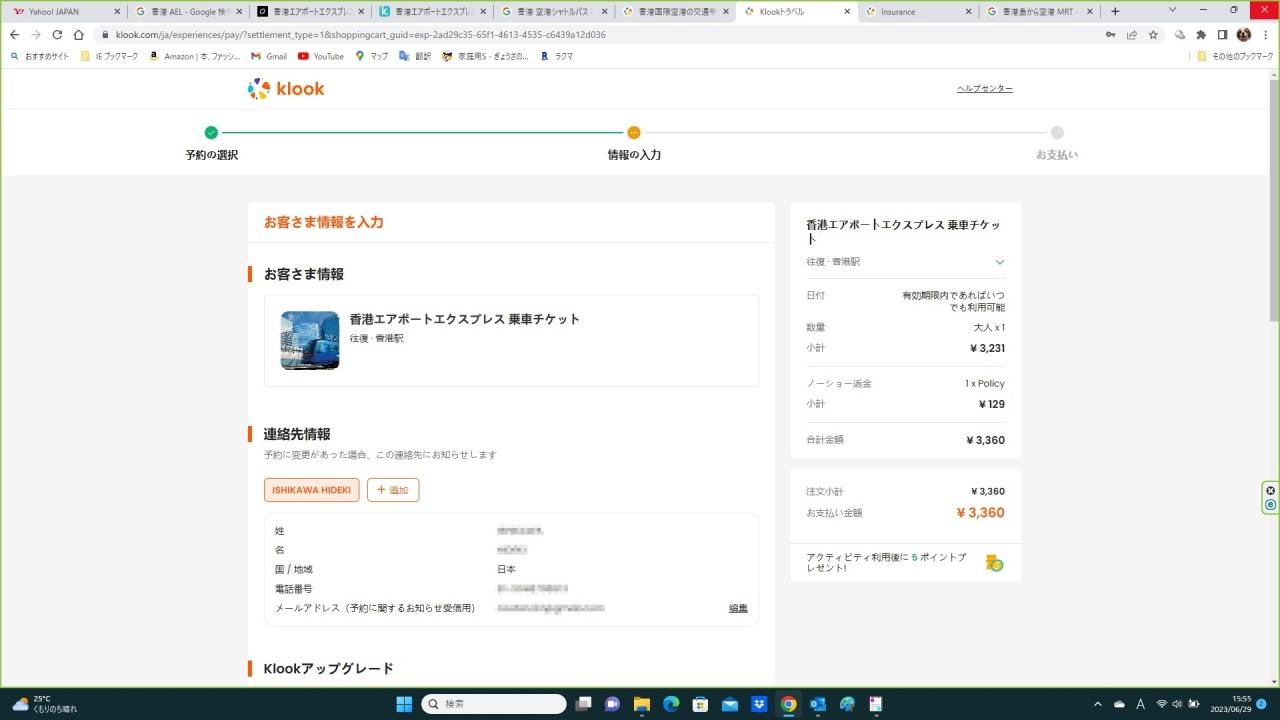Click the Airport Express ticket thumbnail
The height and width of the screenshot is (720, 1280).
point(310,340)
